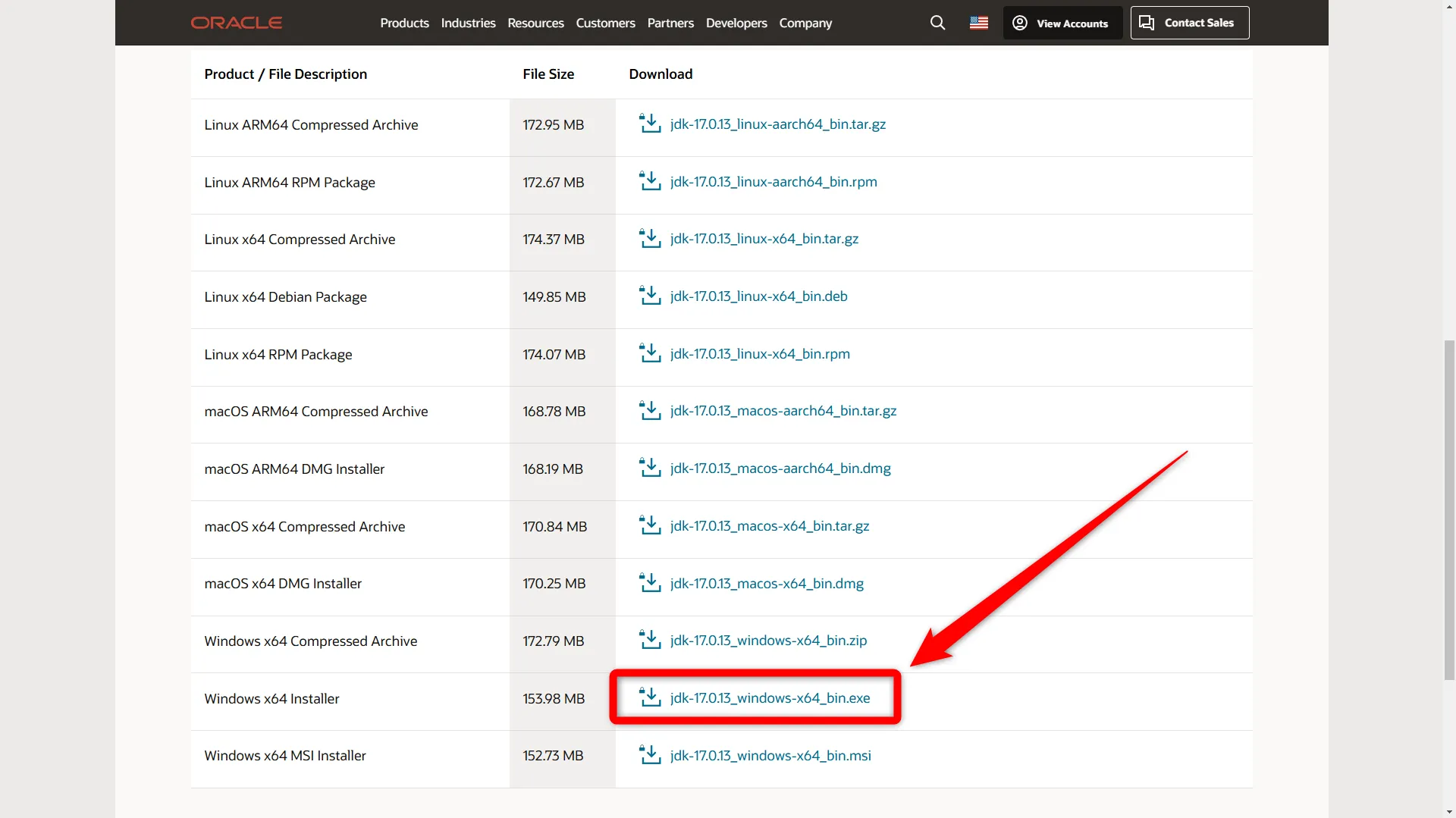
Task: Download jdk-17.0.13_linux-x64_bin.rpm link
Action: click(x=760, y=353)
